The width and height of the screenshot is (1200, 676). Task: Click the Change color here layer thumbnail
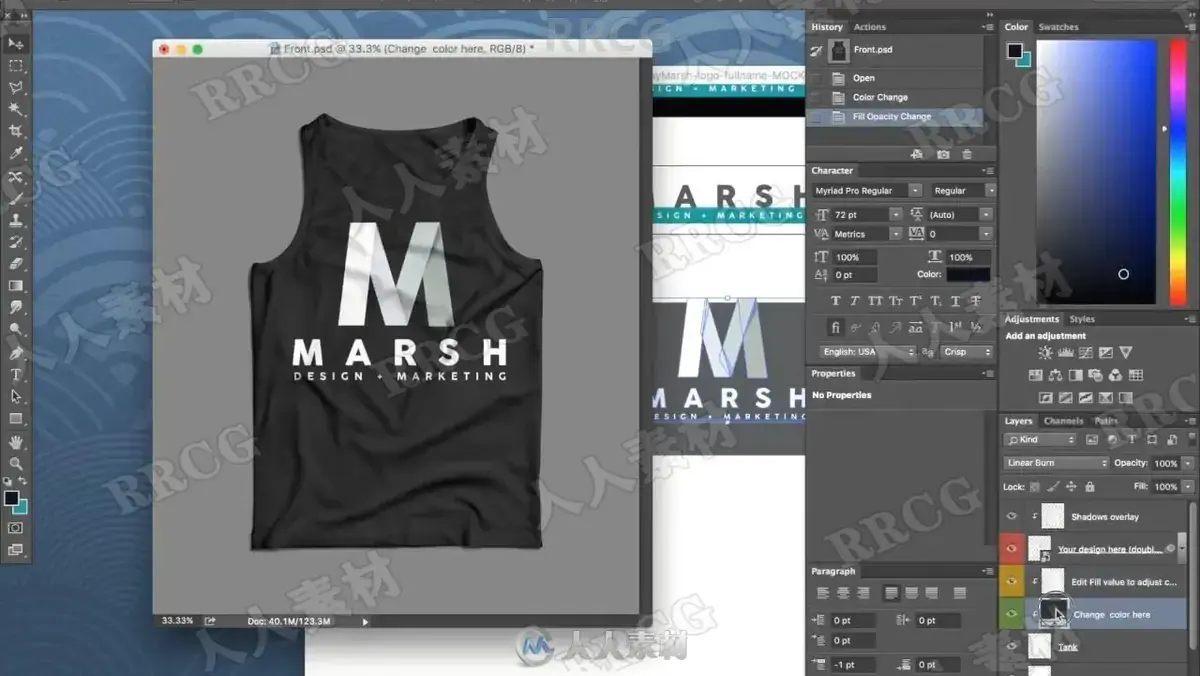point(1053,612)
